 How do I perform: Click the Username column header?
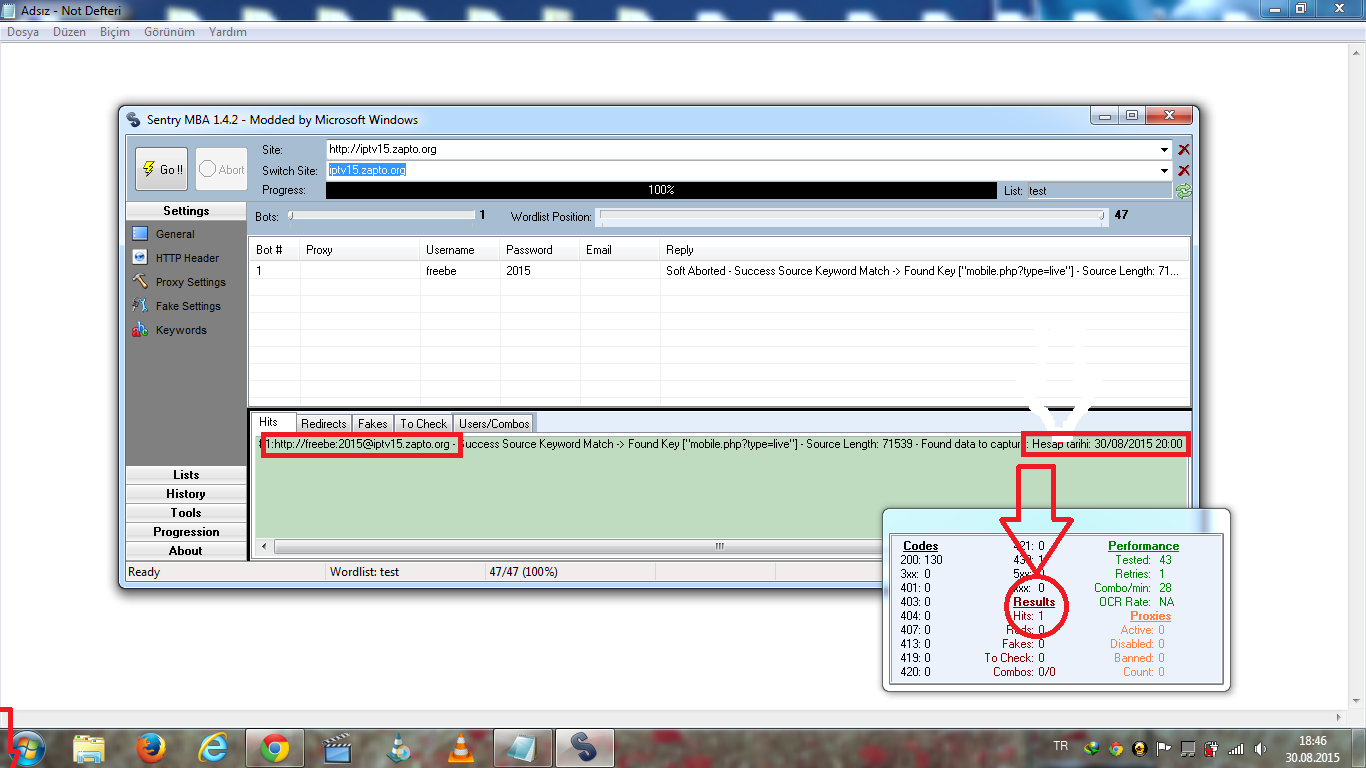tap(450, 250)
